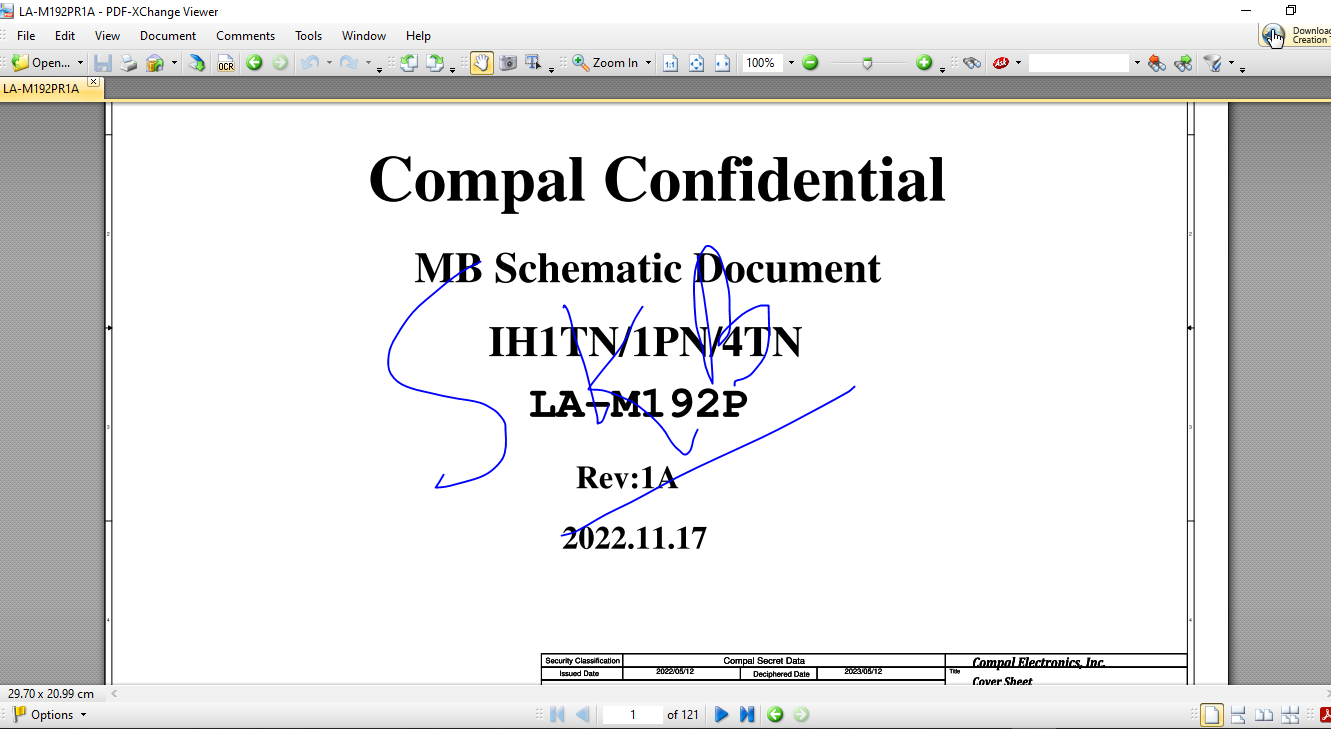Click the Download Creation button
Image resolution: width=1331 pixels, height=729 pixels.
(1296, 35)
